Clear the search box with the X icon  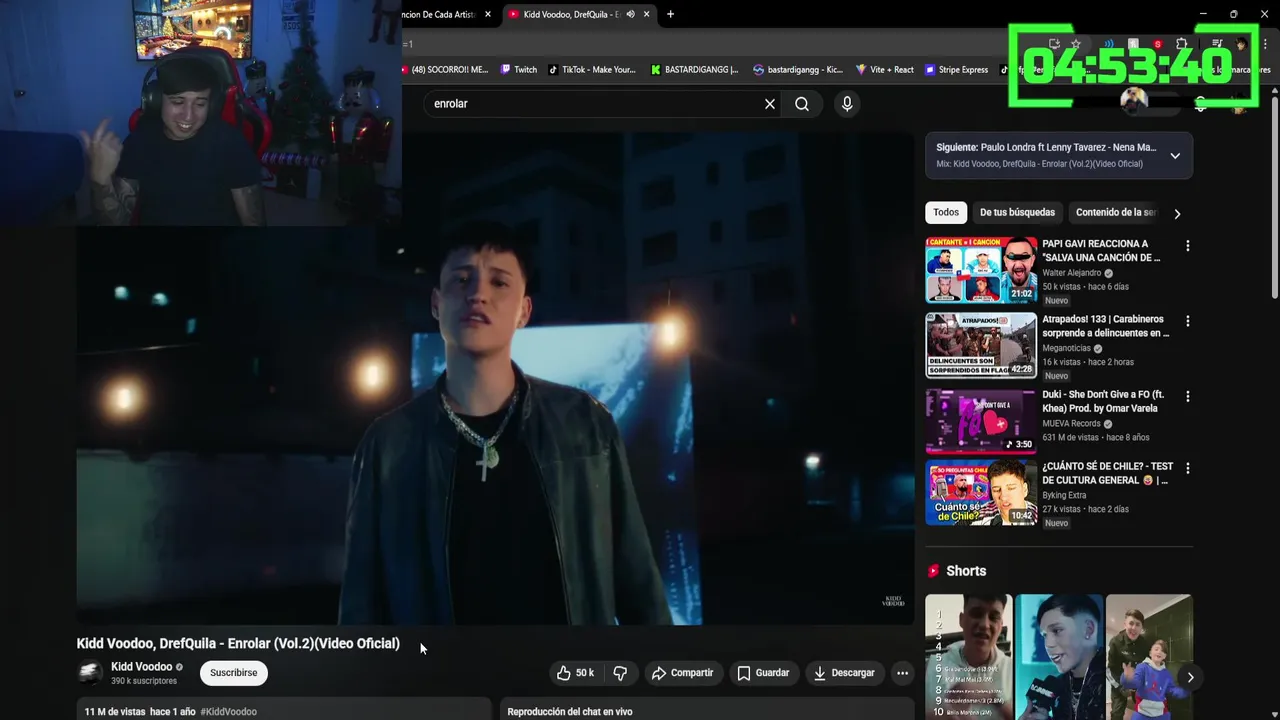point(770,104)
